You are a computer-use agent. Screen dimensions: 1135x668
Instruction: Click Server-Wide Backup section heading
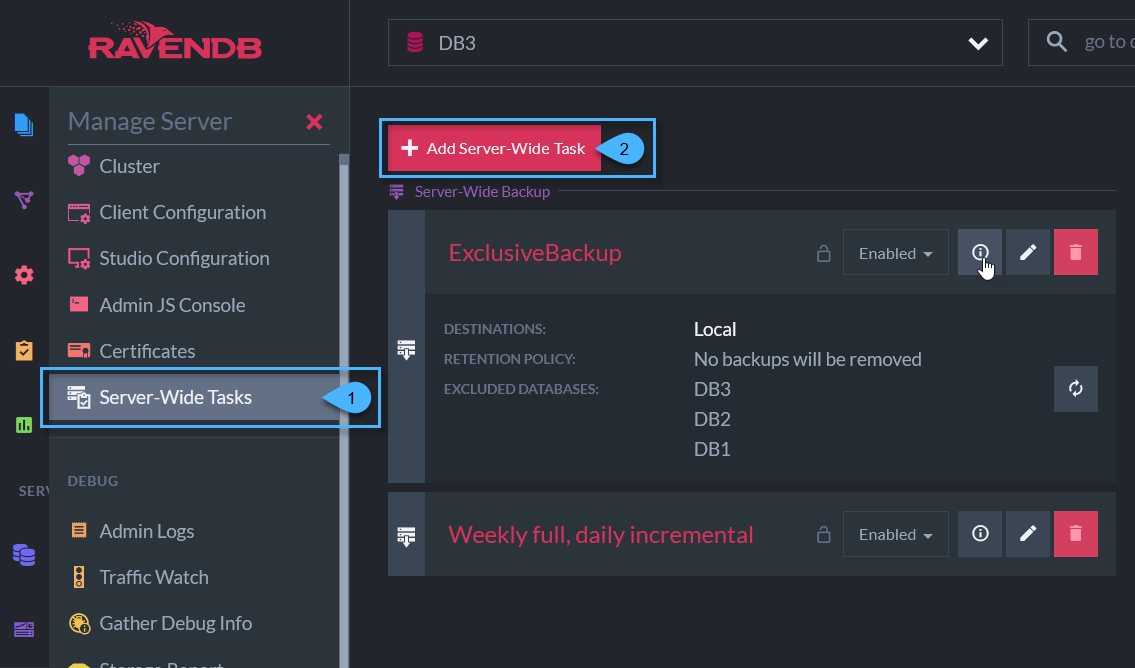click(482, 192)
